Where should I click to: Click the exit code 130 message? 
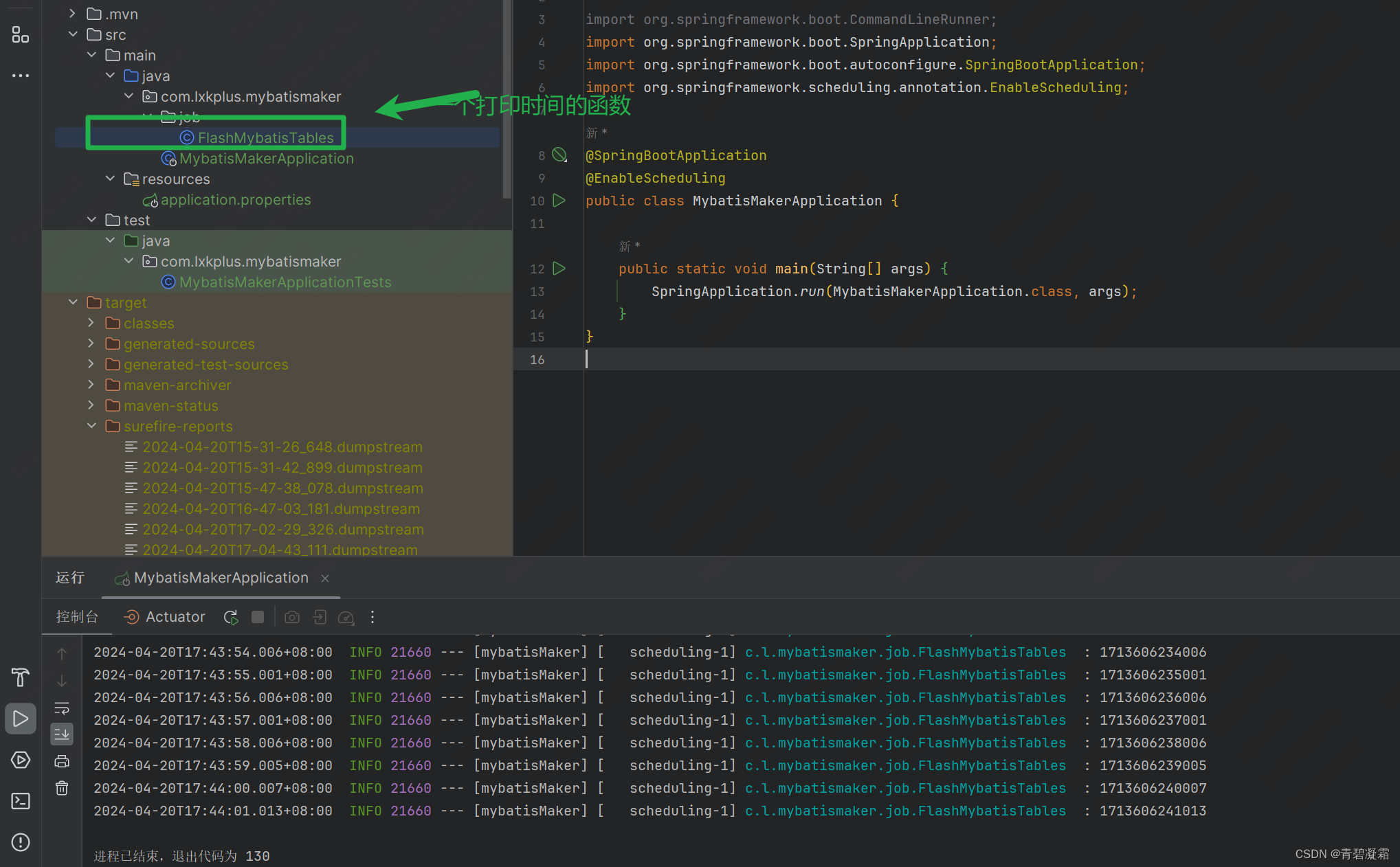181,856
